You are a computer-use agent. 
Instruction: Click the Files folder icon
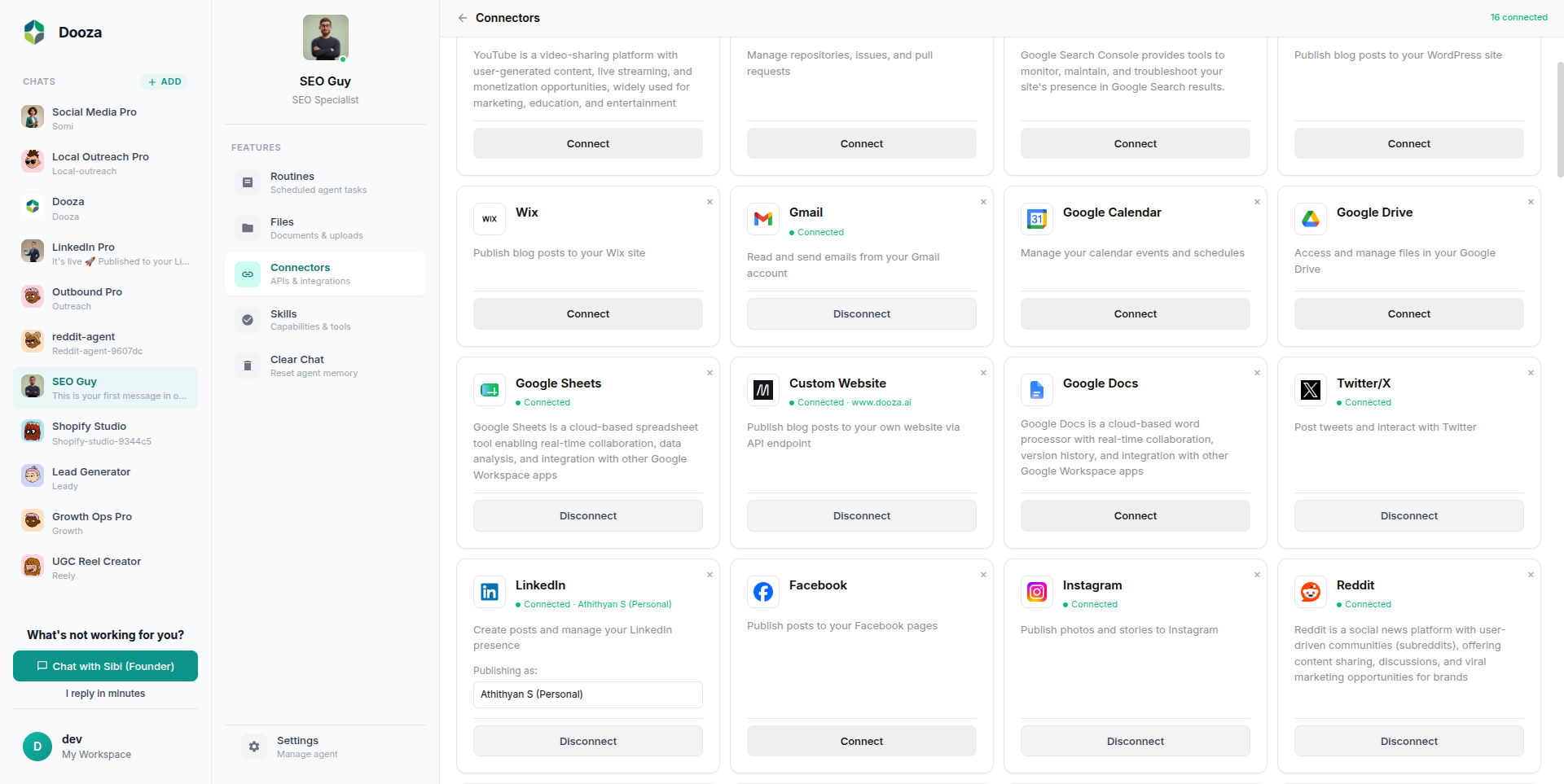[x=248, y=228]
